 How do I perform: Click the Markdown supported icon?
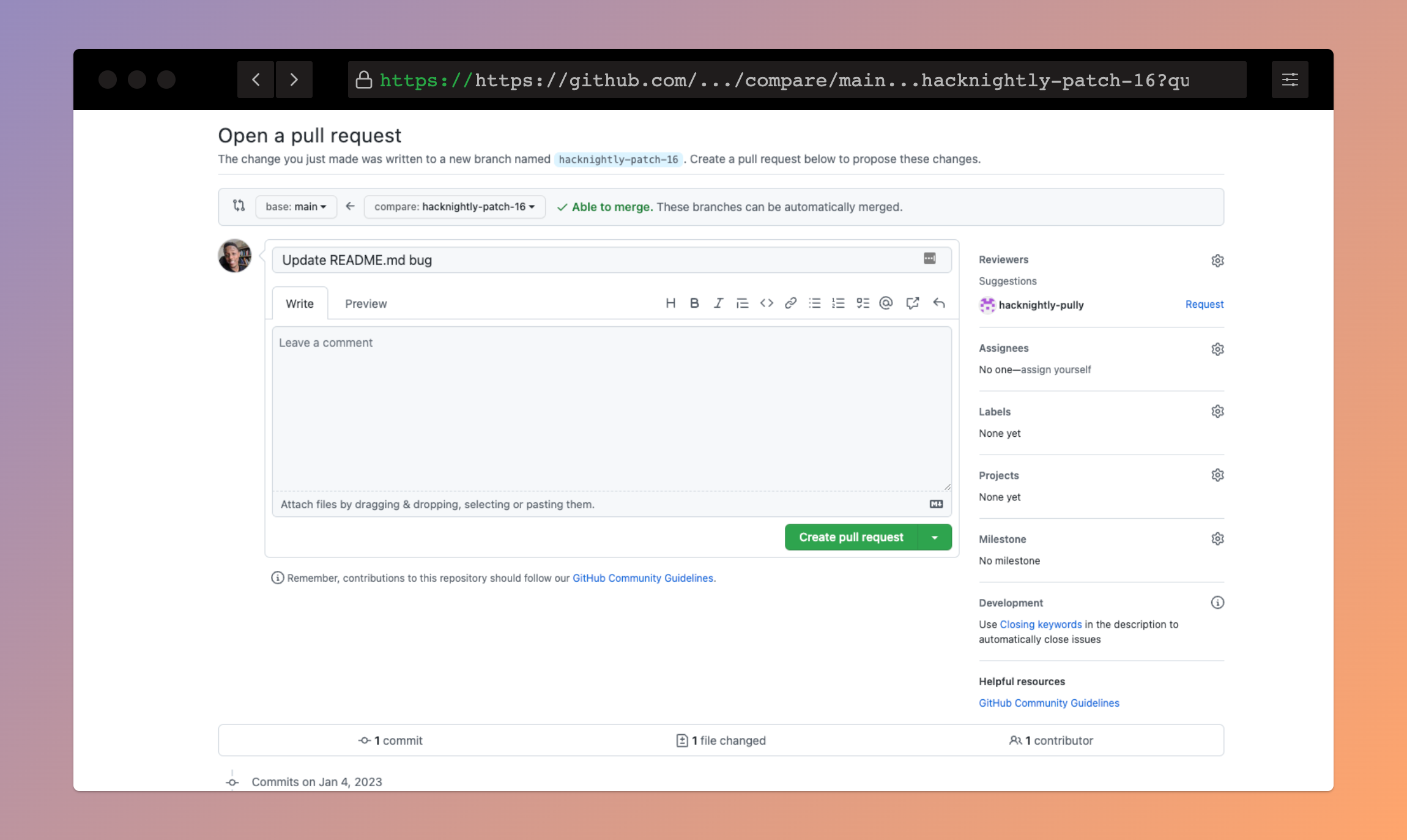936,504
